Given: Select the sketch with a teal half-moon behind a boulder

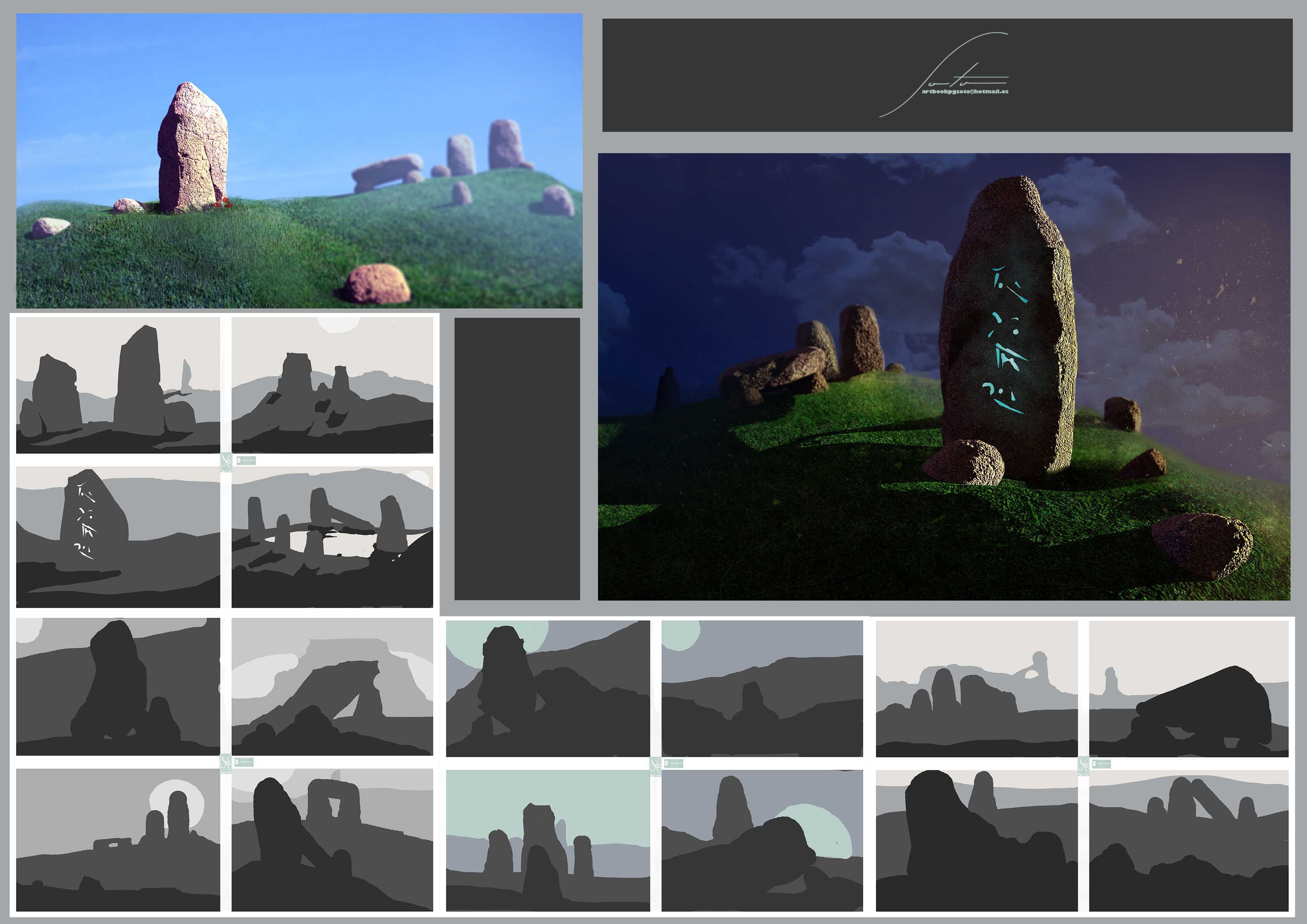Looking at the screenshot, I should [x=762, y=841].
